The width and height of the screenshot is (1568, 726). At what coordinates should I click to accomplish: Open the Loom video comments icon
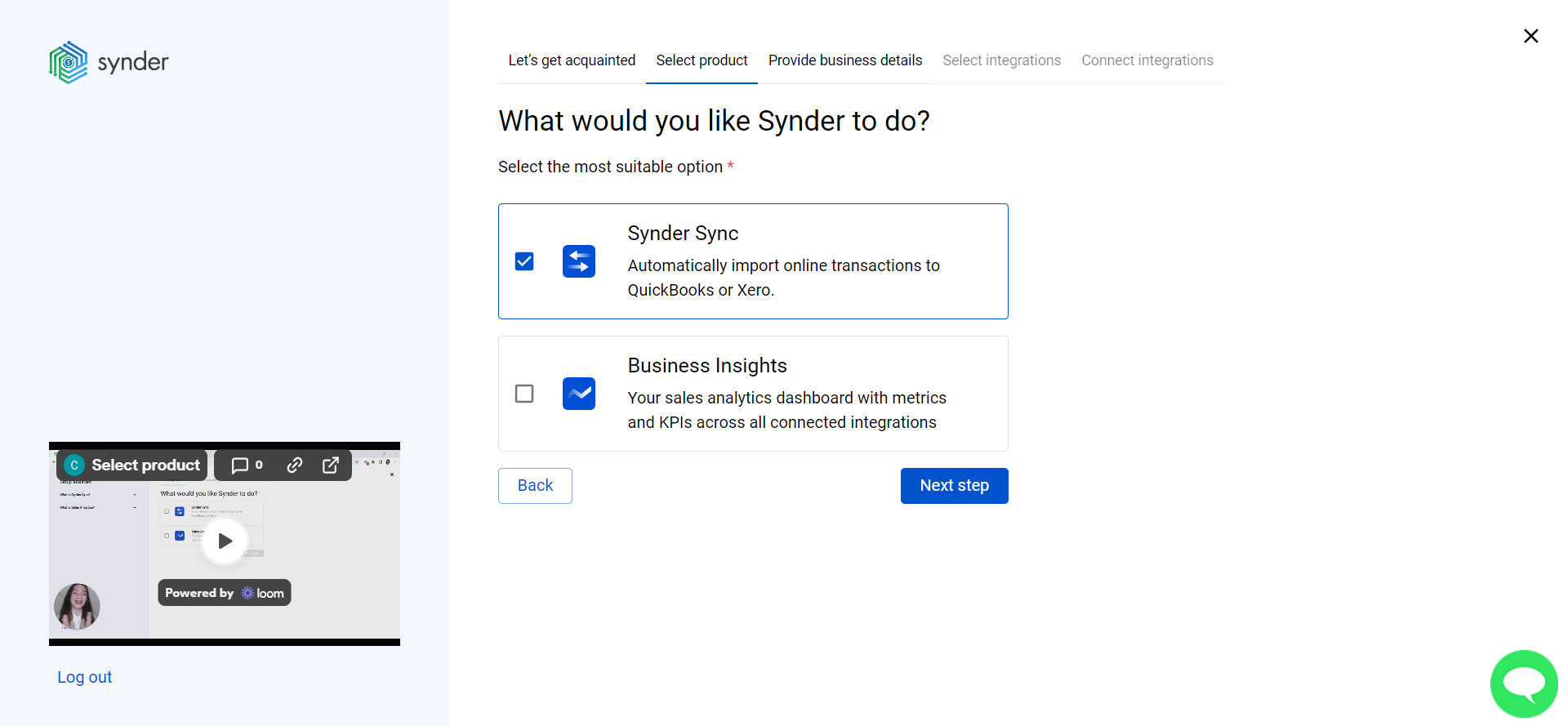click(247, 465)
